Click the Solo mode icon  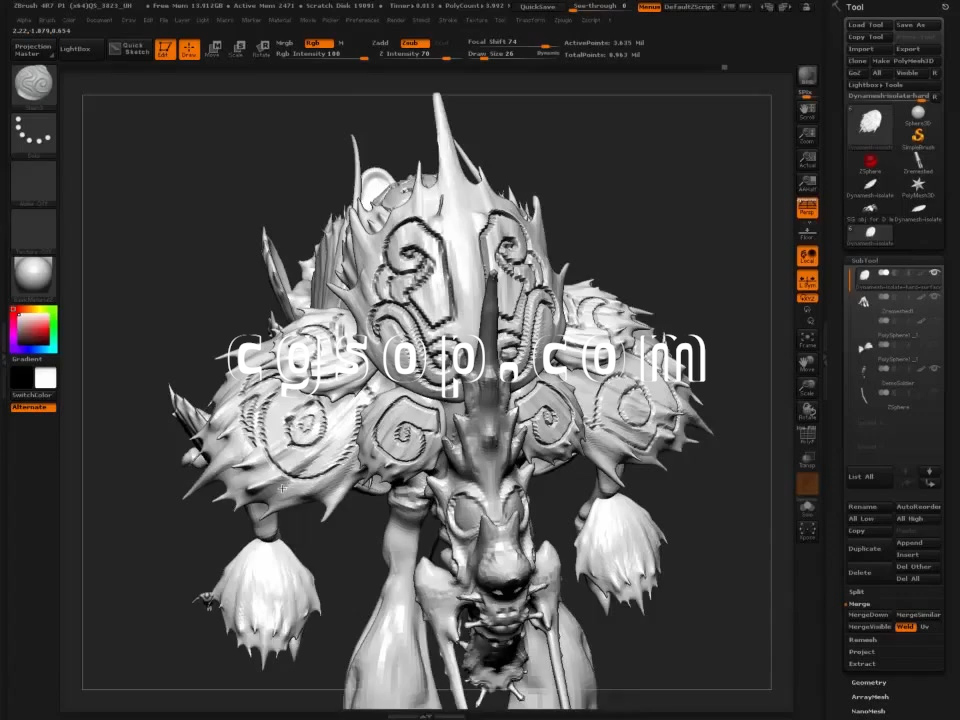click(807, 508)
